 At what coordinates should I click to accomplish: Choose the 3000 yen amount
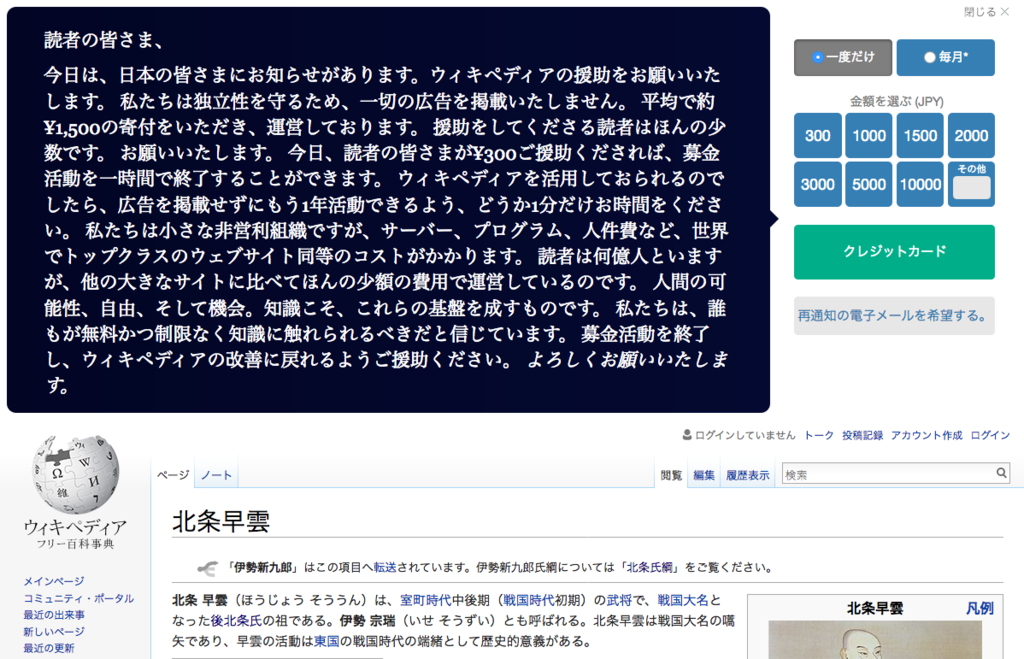[x=818, y=184]
